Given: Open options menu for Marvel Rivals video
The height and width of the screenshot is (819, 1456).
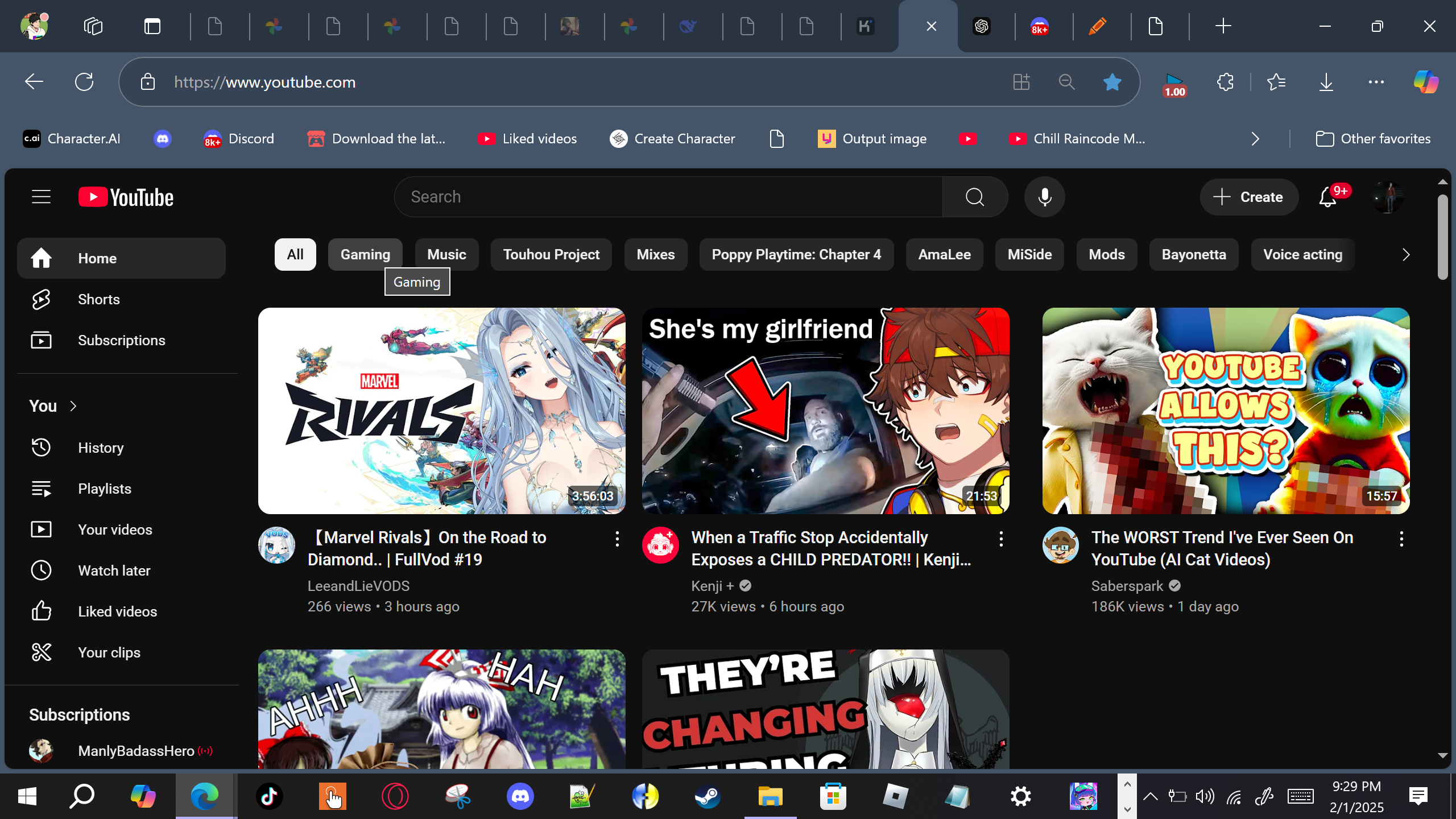Looking at the screenshot, I should coord(617,539).
